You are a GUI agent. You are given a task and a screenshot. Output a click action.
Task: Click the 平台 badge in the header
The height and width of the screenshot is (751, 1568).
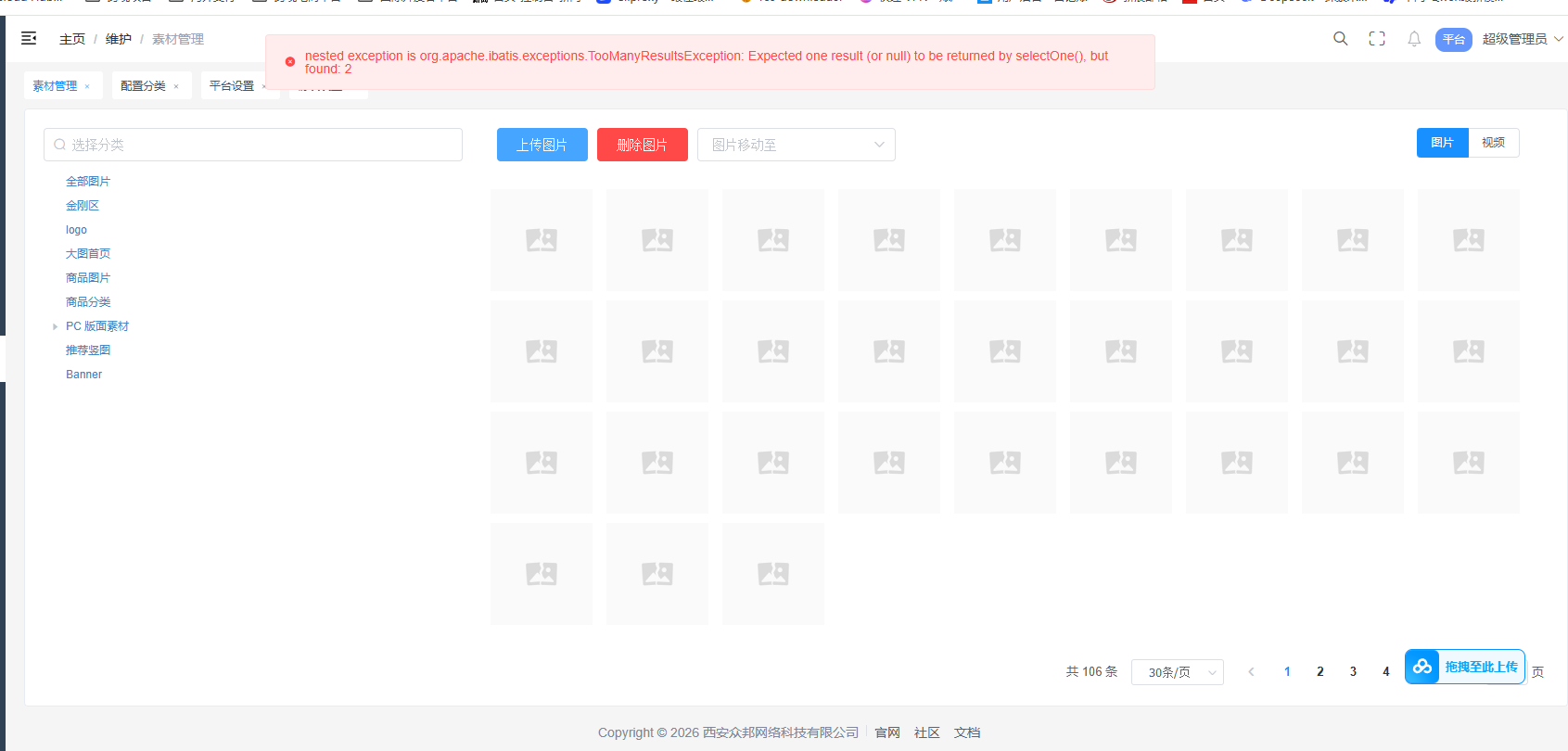pos(1454,39)
